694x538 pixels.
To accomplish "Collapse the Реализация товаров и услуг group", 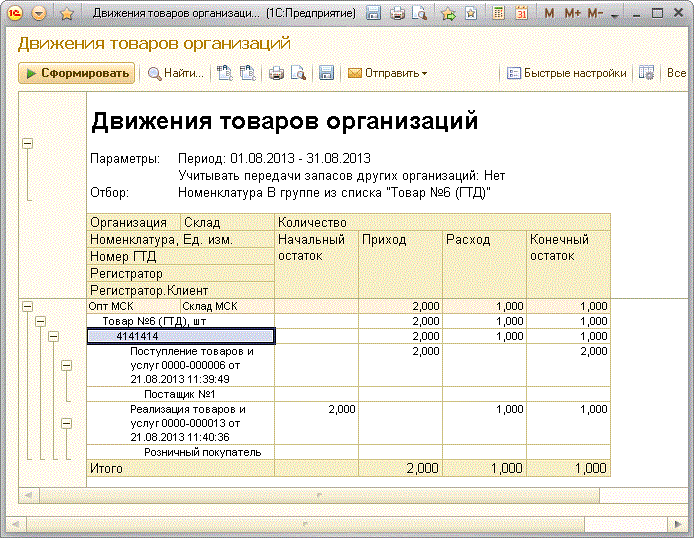I will (x=66, y=423).
